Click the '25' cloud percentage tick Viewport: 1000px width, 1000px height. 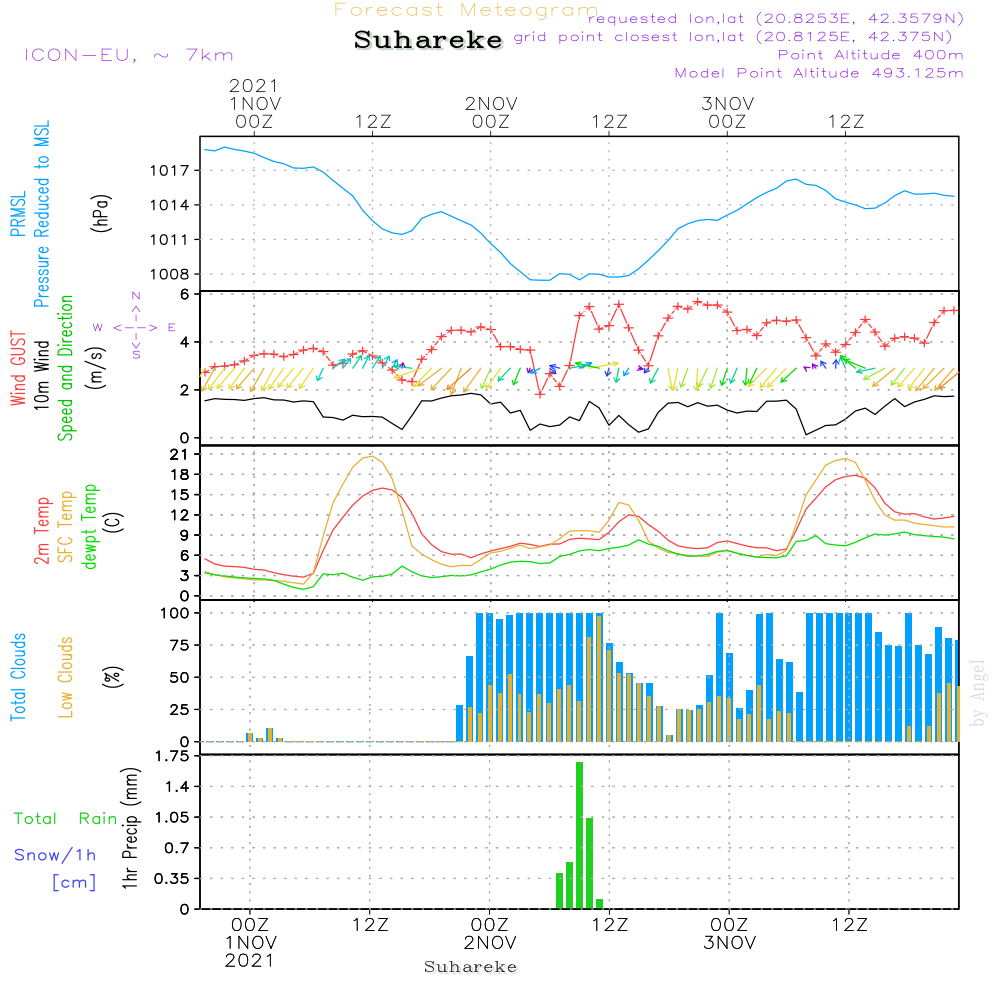tap(179, 710)
